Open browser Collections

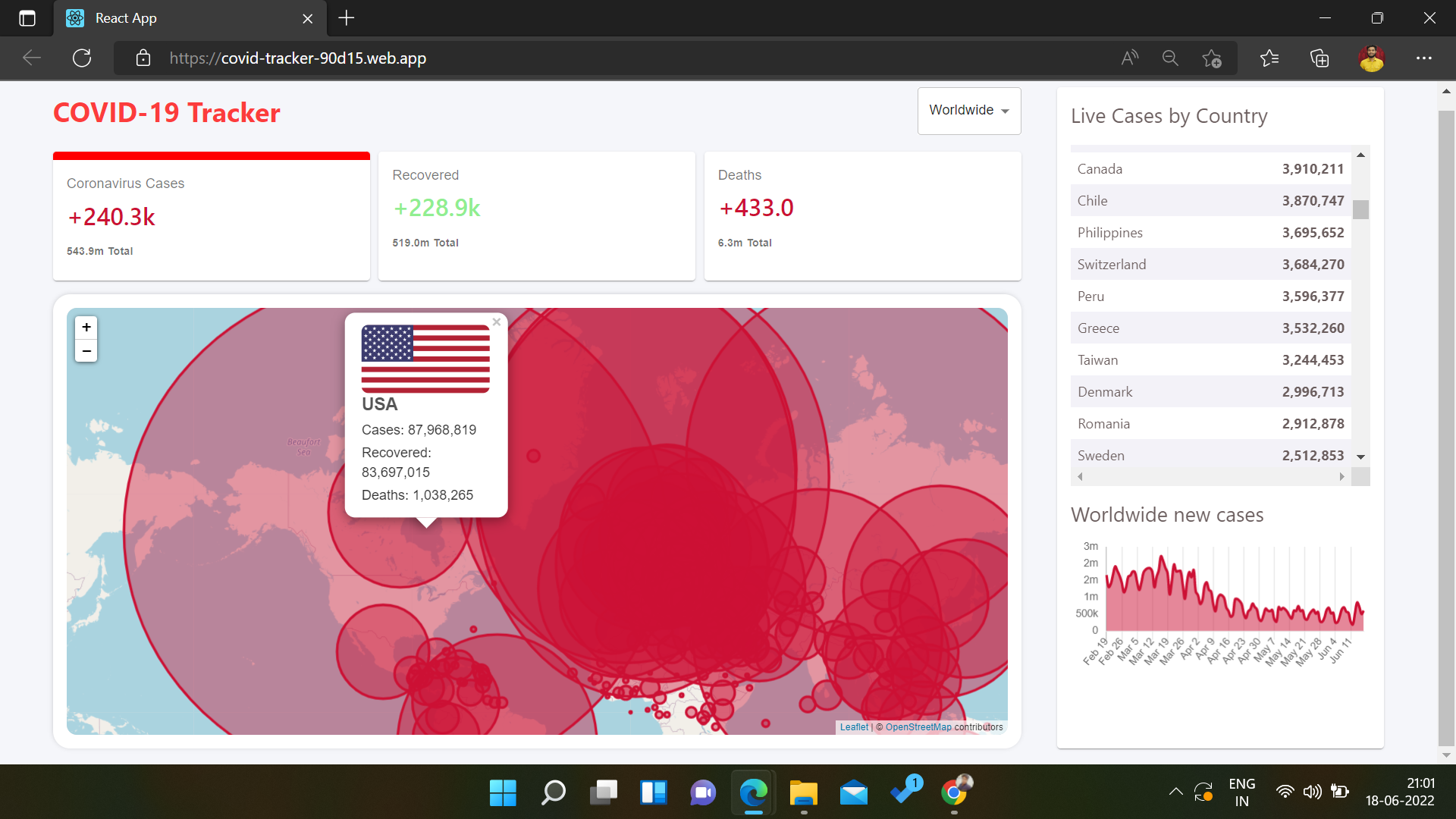[x=1319, y=58]
